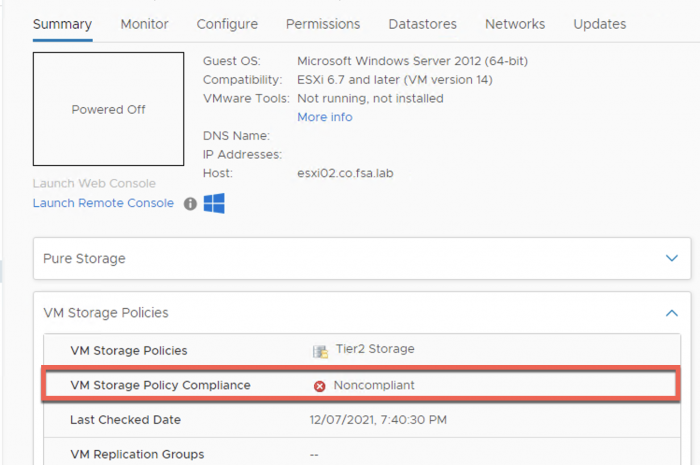This screenshot has width=700, height=465.
Task: Click the red Noncompliant error icon
Action: point(320,386)
